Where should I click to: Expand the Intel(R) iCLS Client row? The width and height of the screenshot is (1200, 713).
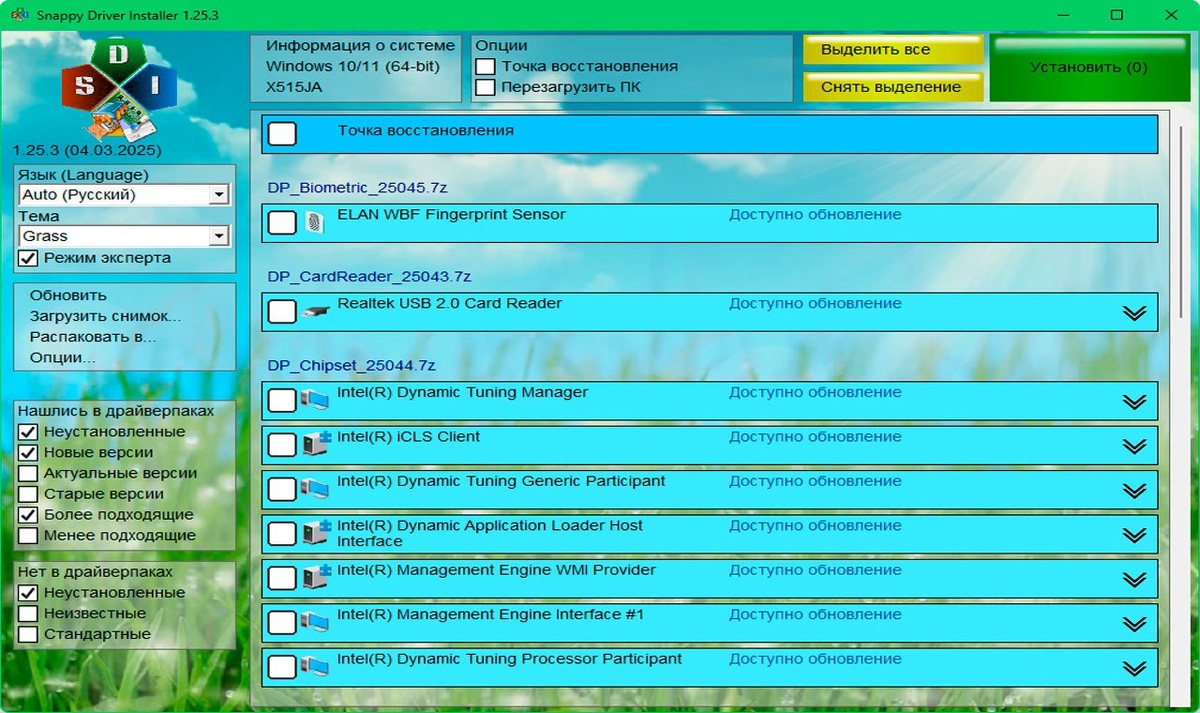click(1134, 446)
